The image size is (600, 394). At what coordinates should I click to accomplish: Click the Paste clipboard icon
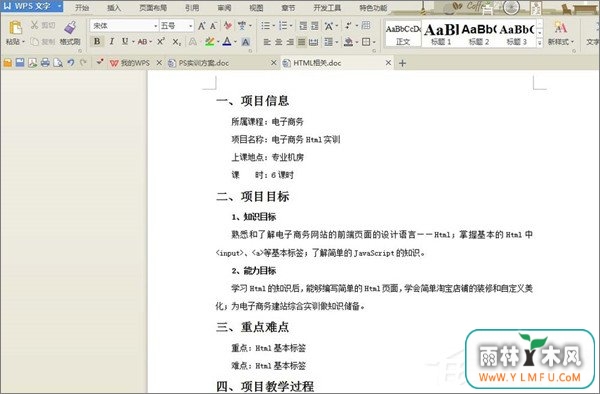pyautogui.click(x=15, y=28)
